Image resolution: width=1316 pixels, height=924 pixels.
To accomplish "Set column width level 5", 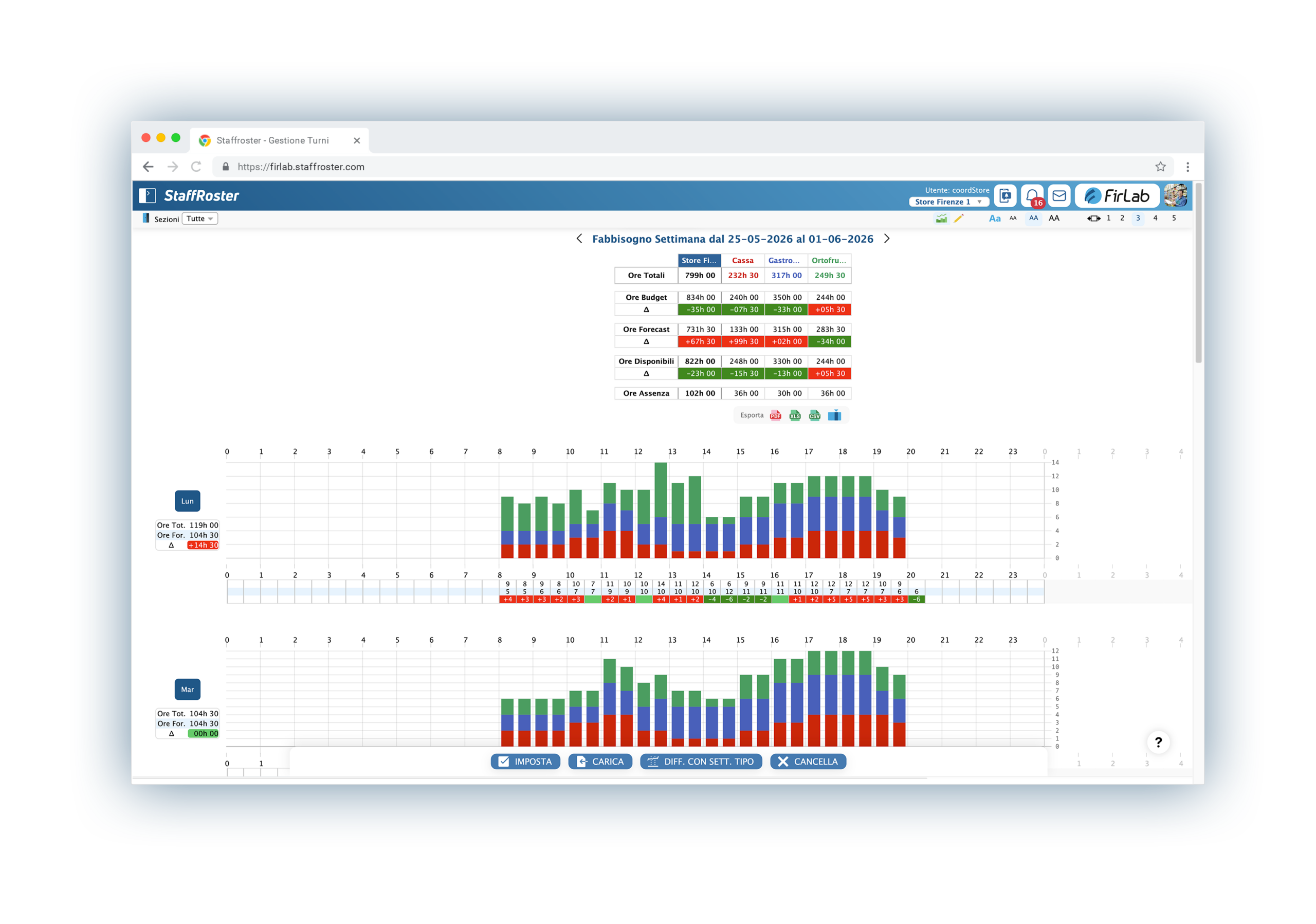I will point(1174,218).
